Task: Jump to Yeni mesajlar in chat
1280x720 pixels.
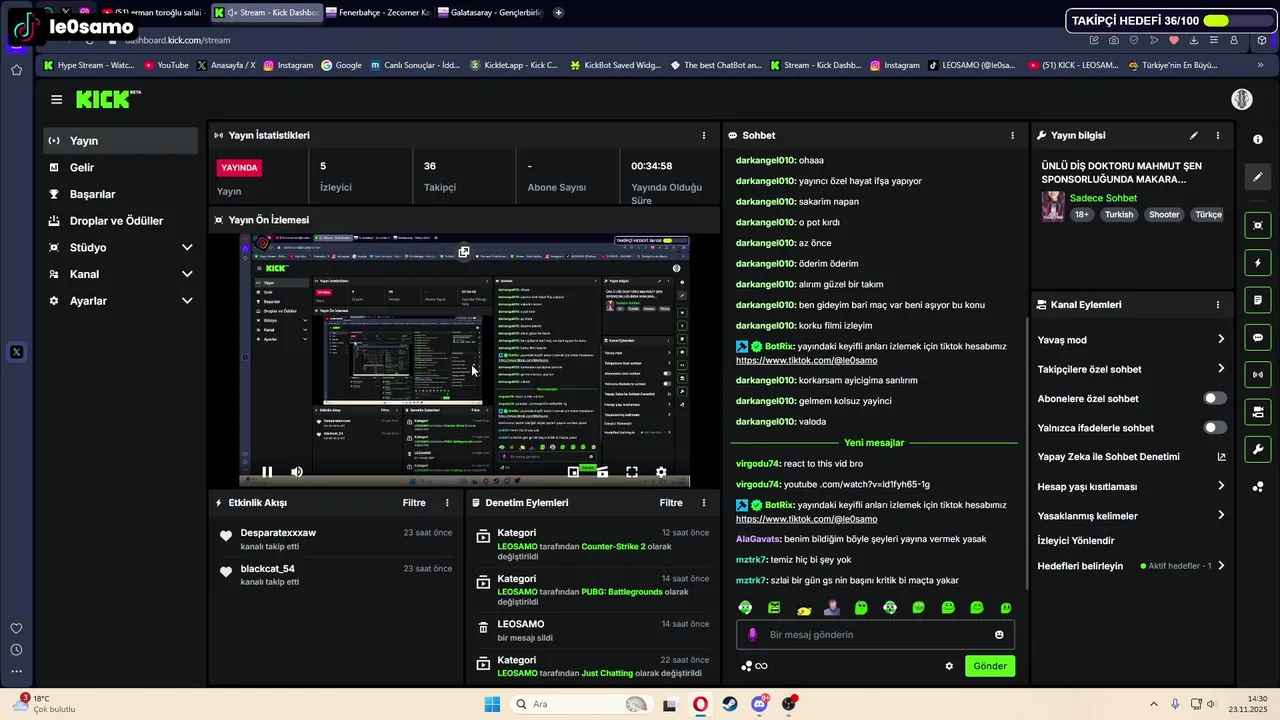Action: (x=873, y=443)
